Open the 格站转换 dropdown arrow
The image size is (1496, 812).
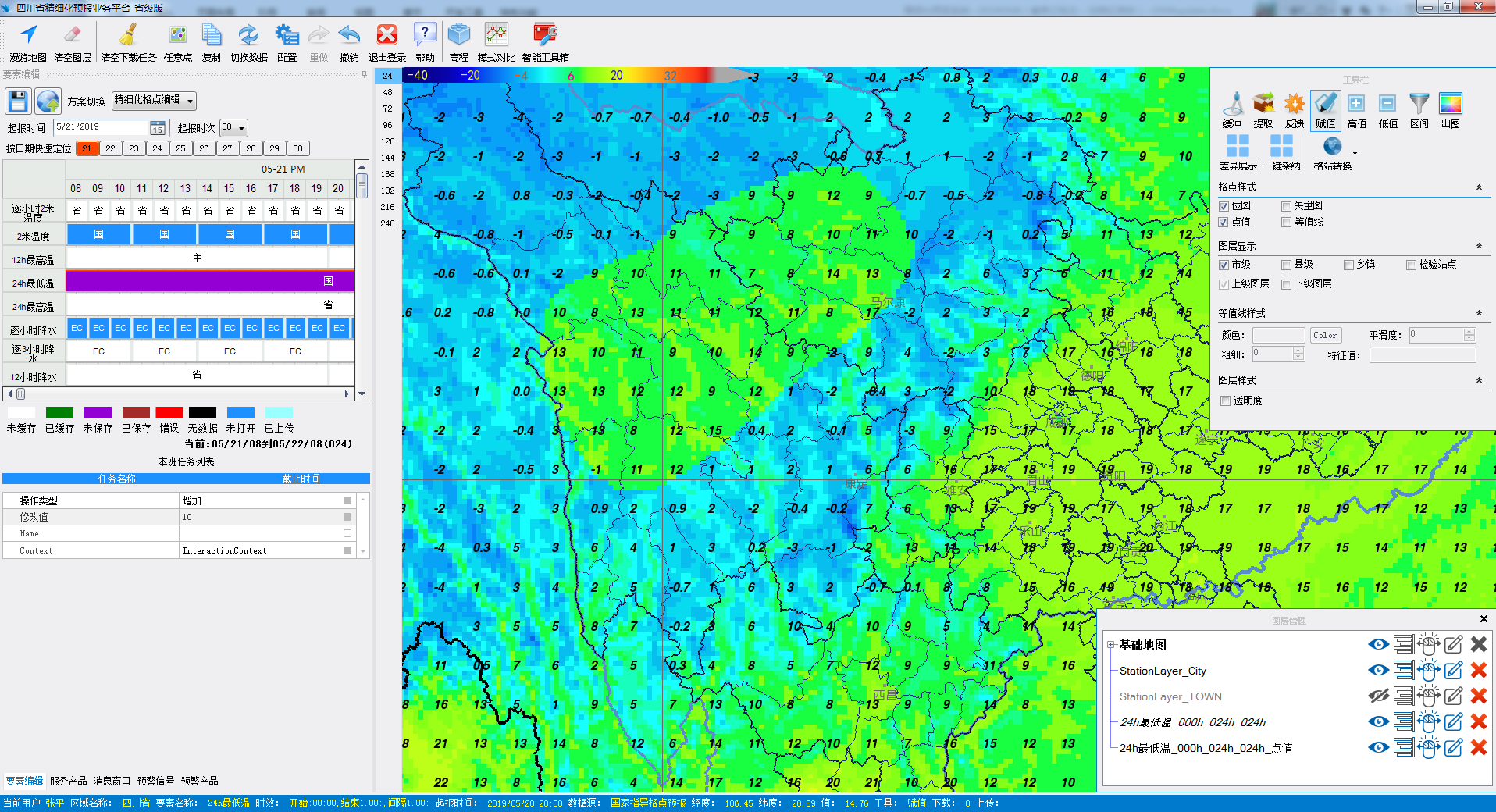(1355, 153)
